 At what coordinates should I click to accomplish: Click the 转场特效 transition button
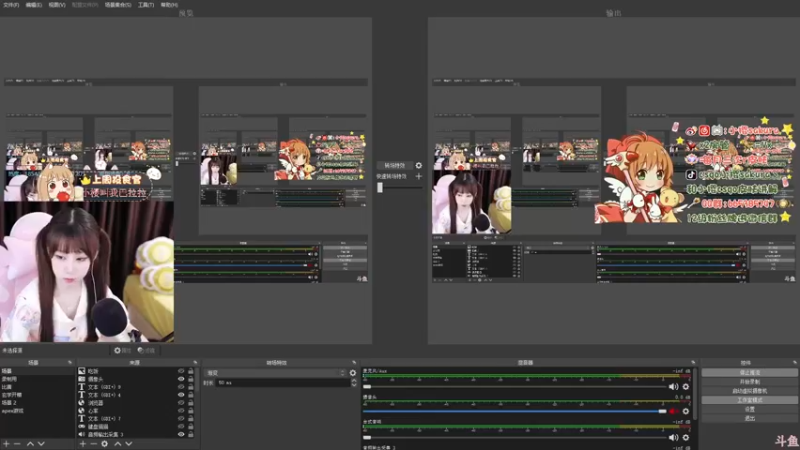(394, 165)
